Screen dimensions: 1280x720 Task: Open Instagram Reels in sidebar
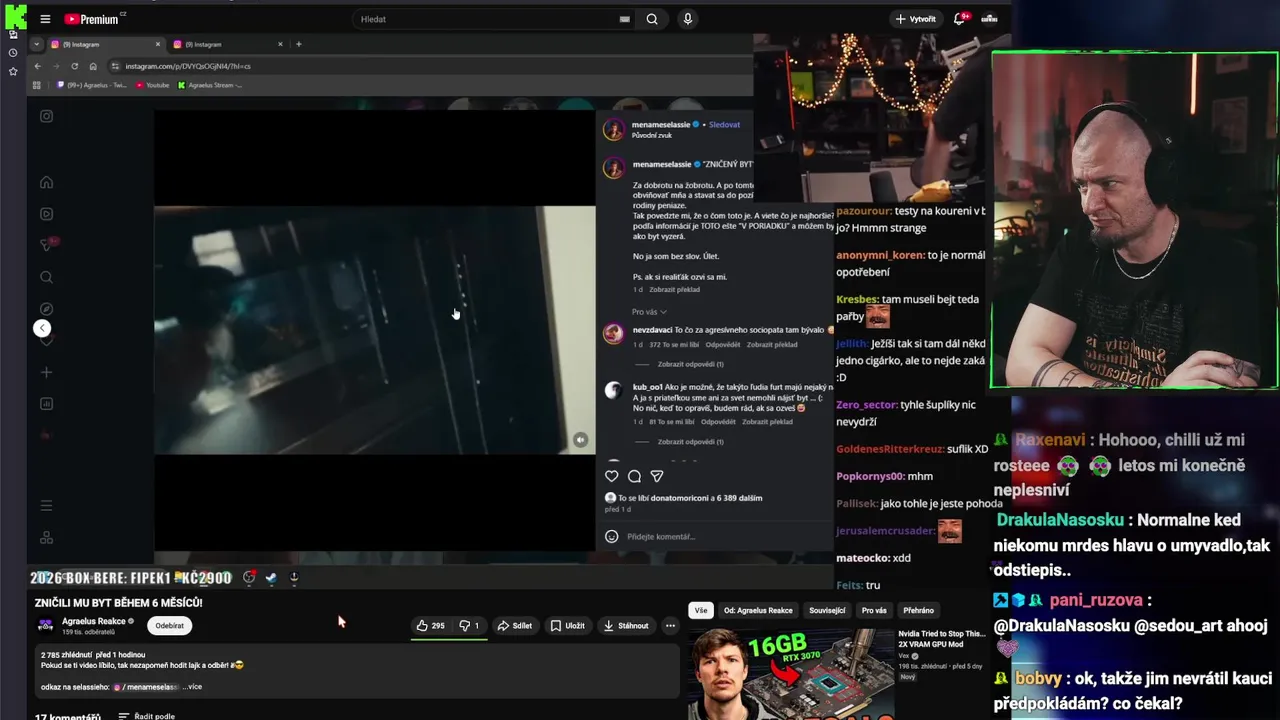46,214
